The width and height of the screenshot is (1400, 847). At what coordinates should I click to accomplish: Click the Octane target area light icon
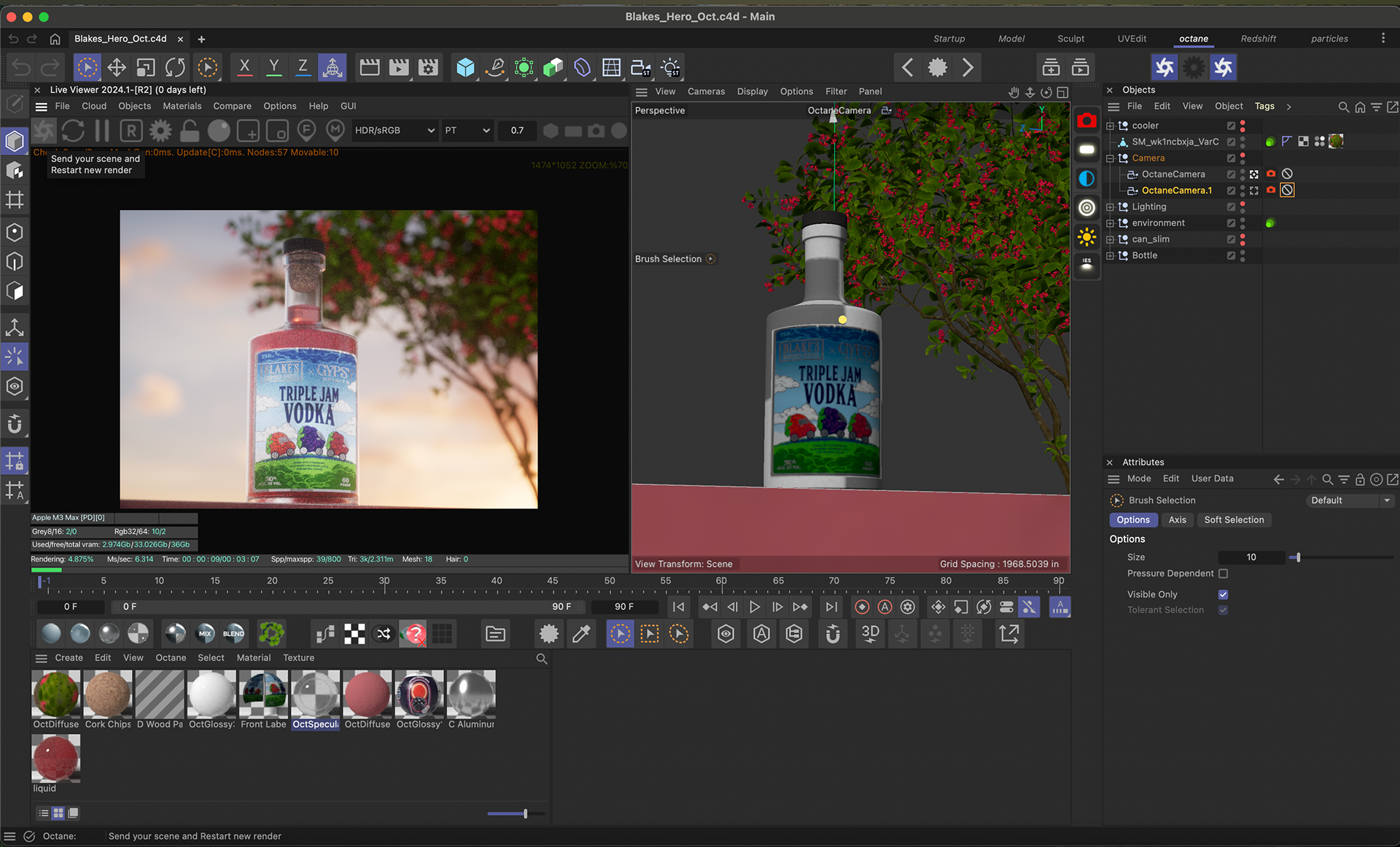[1086, 207]
